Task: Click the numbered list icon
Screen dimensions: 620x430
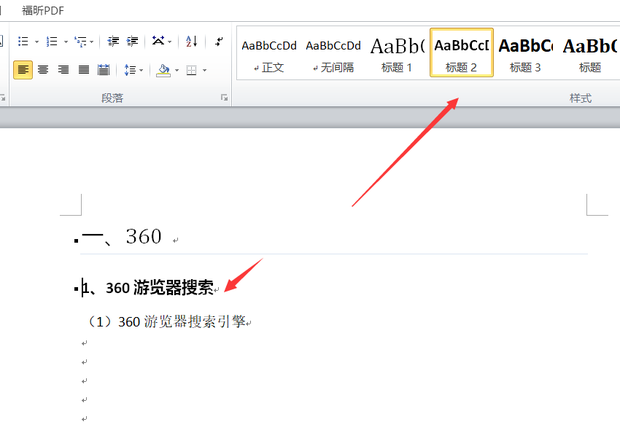Action: [50, 41]
